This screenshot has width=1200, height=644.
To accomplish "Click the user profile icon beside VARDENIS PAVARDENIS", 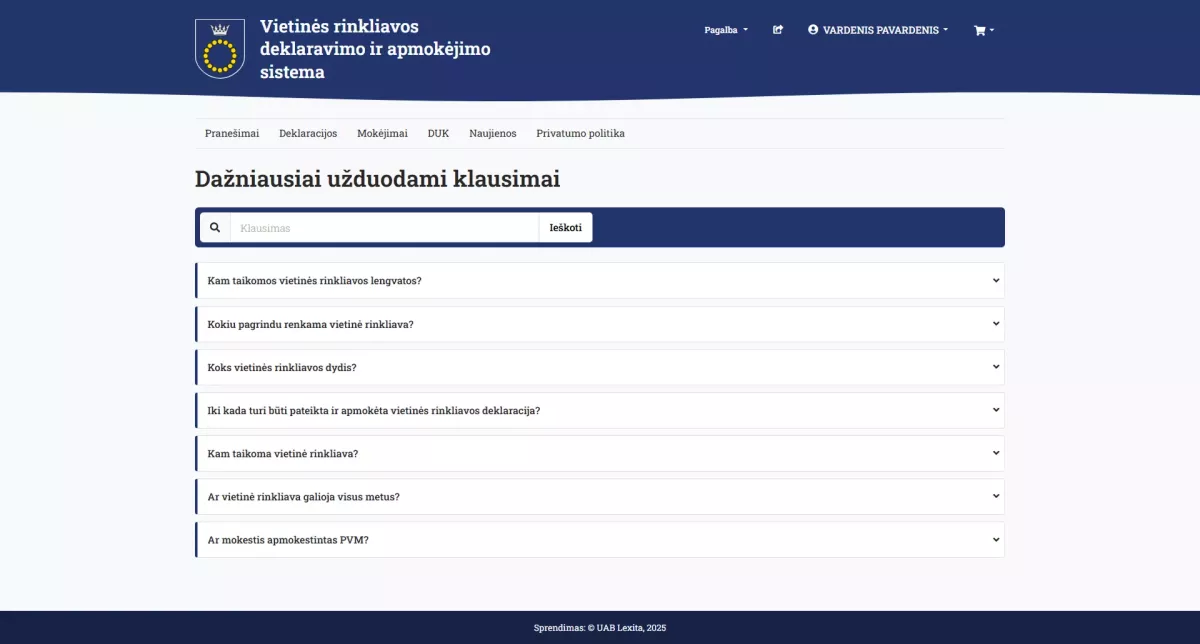I will [812, 30].
